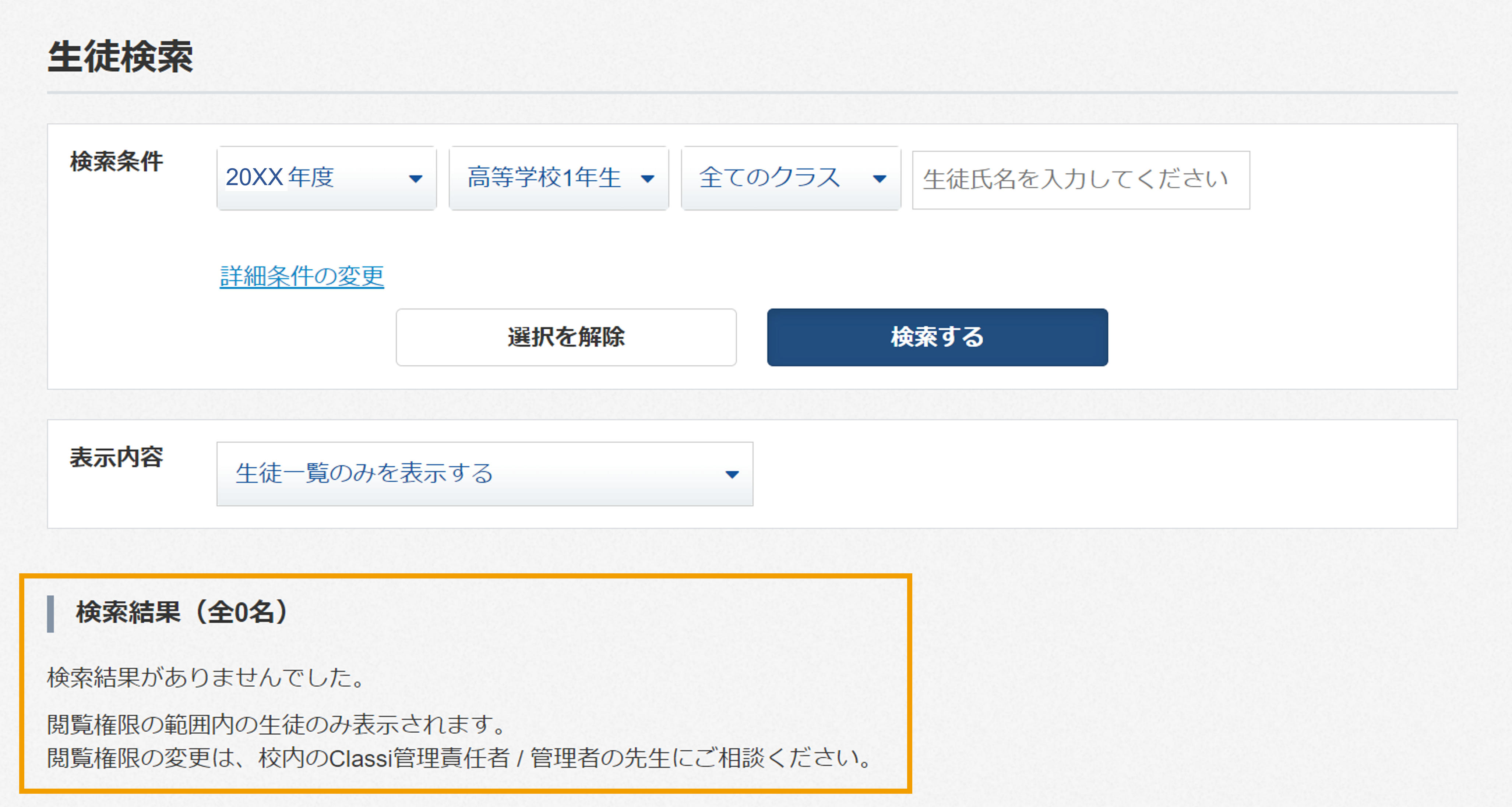Screen dimensions: 1512x807
Task: Expand the 全てのクラス class dropdown
Action: (791, 178)
